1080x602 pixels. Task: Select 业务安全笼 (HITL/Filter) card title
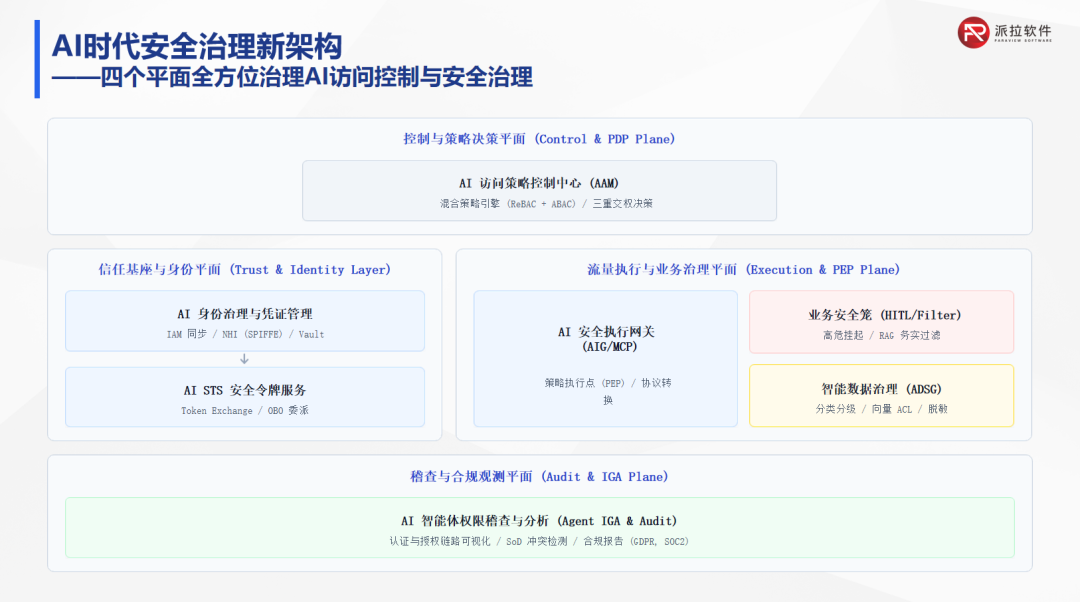pos(884,315)
